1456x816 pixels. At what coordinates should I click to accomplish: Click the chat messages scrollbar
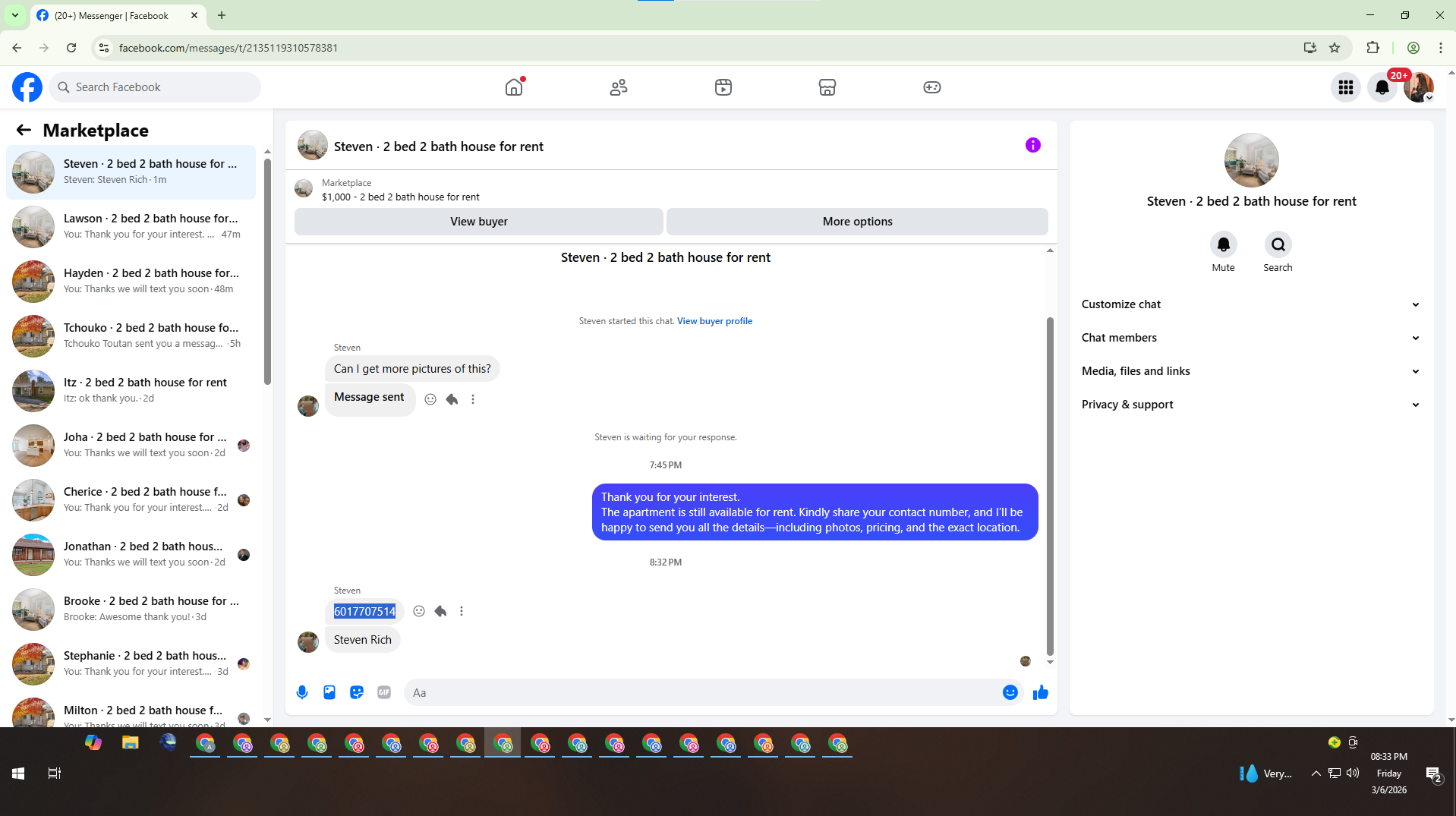[1050, 486]
